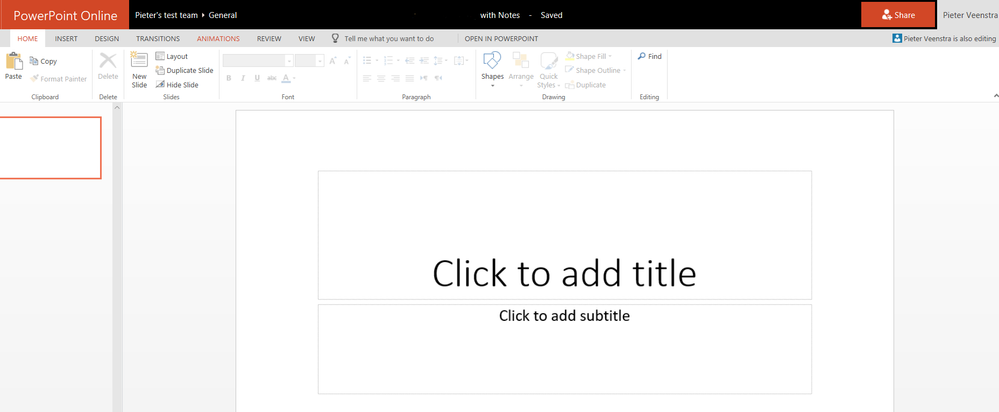This screenshot has width=999, height=412.
Task: Toggle underline formatting
Action: tap(257, 78)
